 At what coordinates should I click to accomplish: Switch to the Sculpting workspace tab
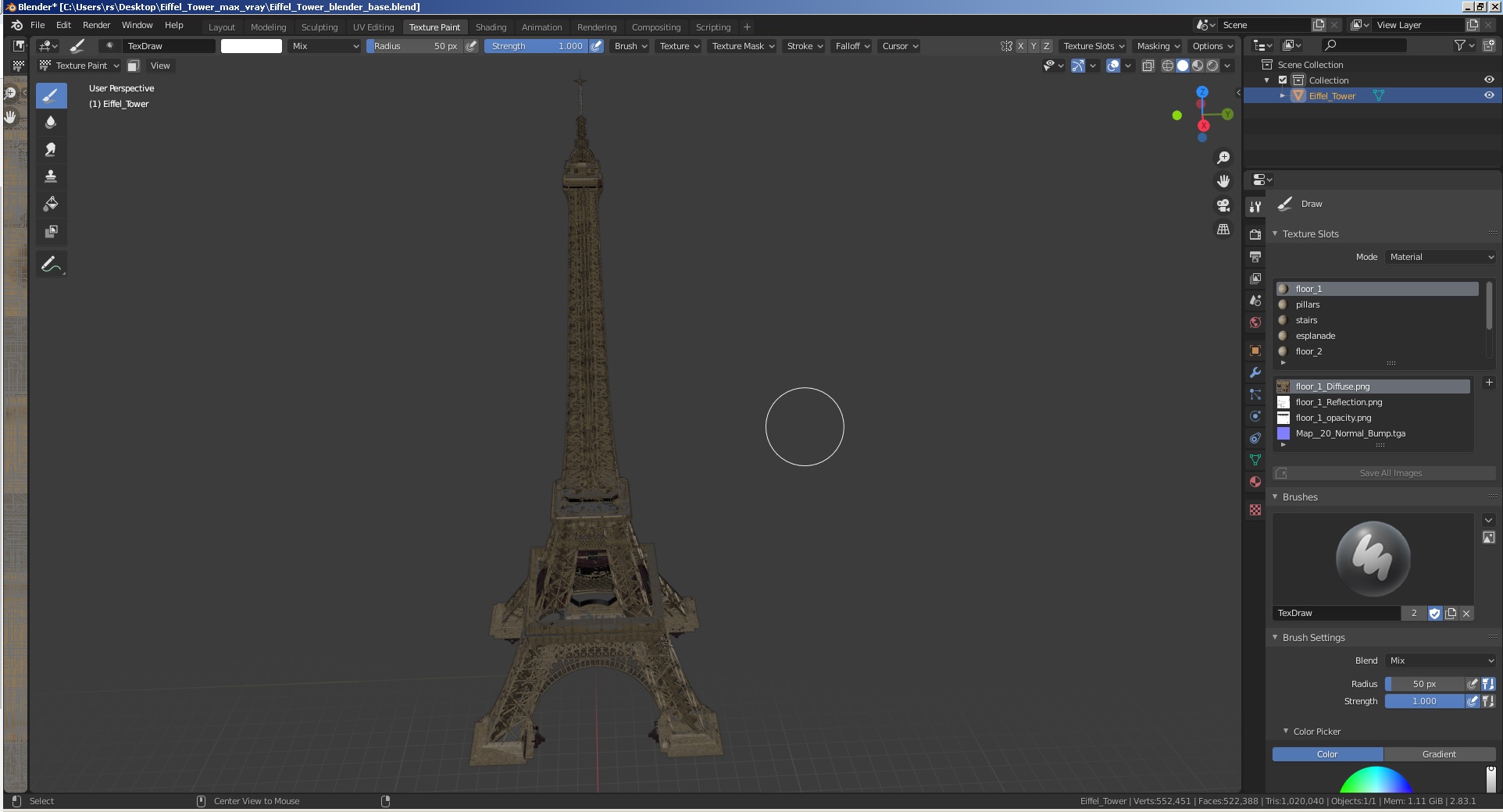pos(320,27)
